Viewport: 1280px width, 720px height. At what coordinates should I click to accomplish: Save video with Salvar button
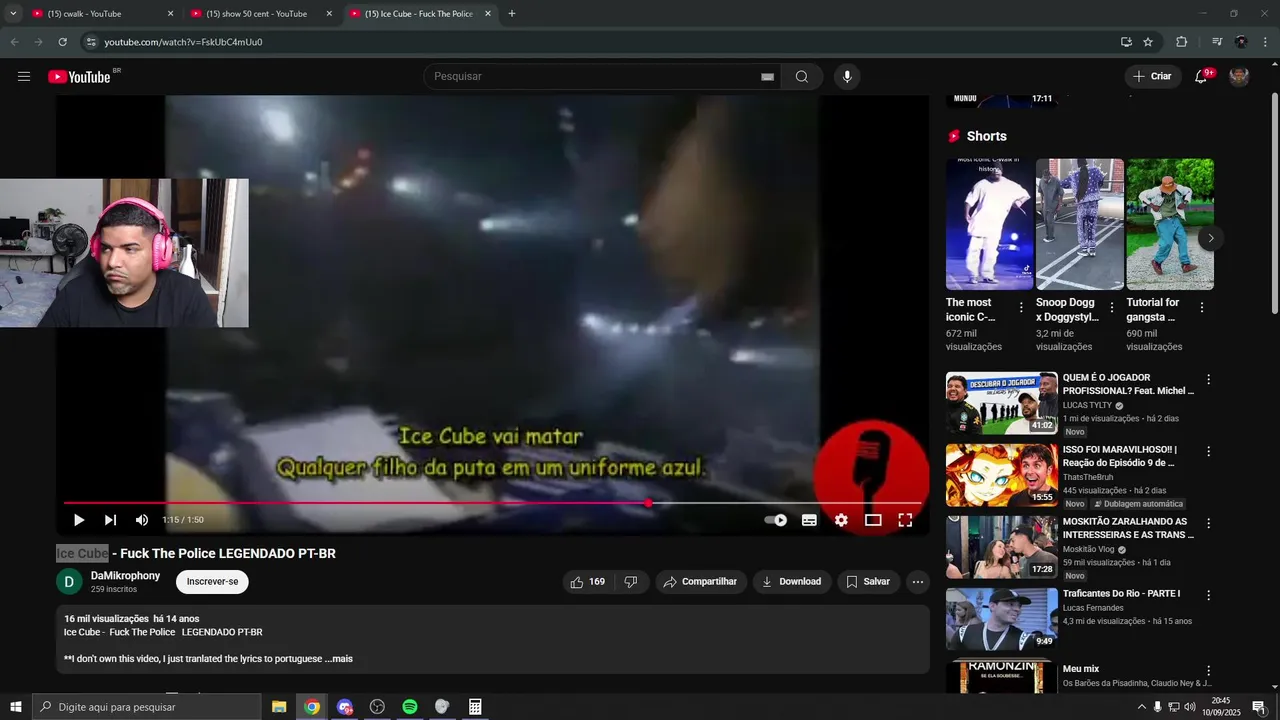point(867,582)
